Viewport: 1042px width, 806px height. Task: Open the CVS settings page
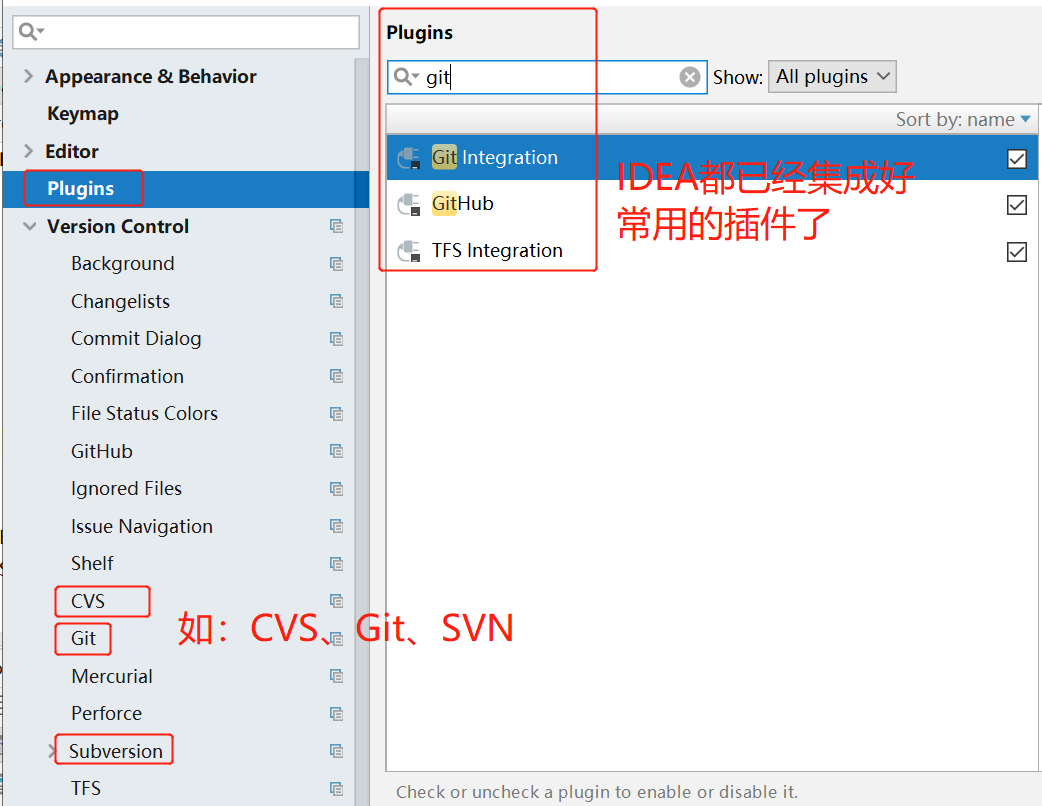coord(88,601)
